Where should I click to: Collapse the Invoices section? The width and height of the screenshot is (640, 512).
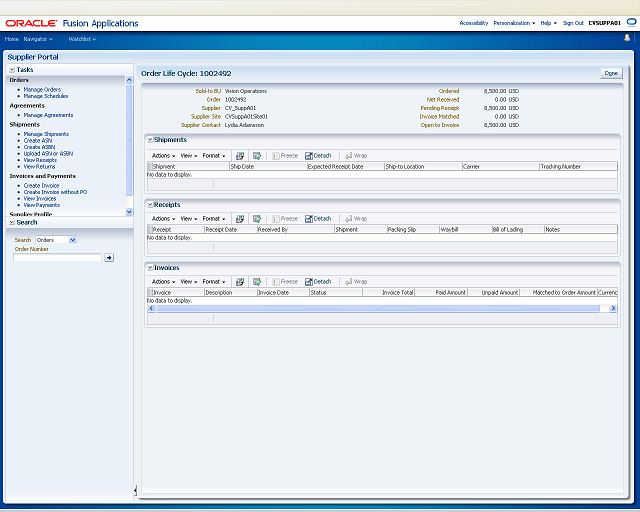point(150,268)
